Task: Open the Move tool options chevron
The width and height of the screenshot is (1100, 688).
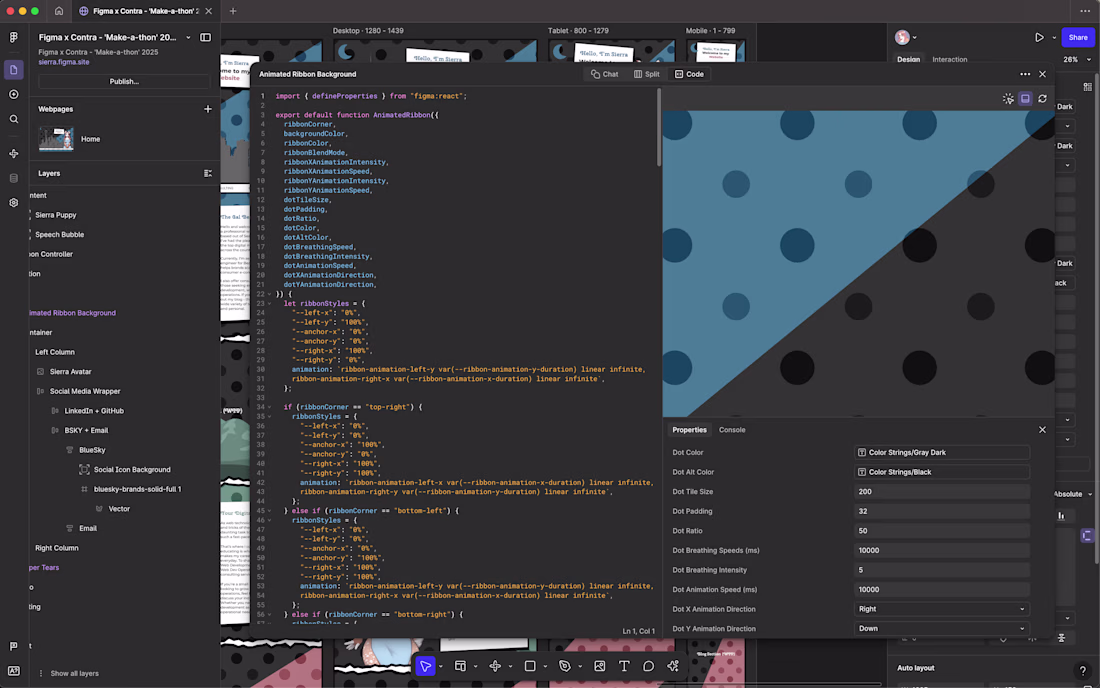Action: click(441, 667)
